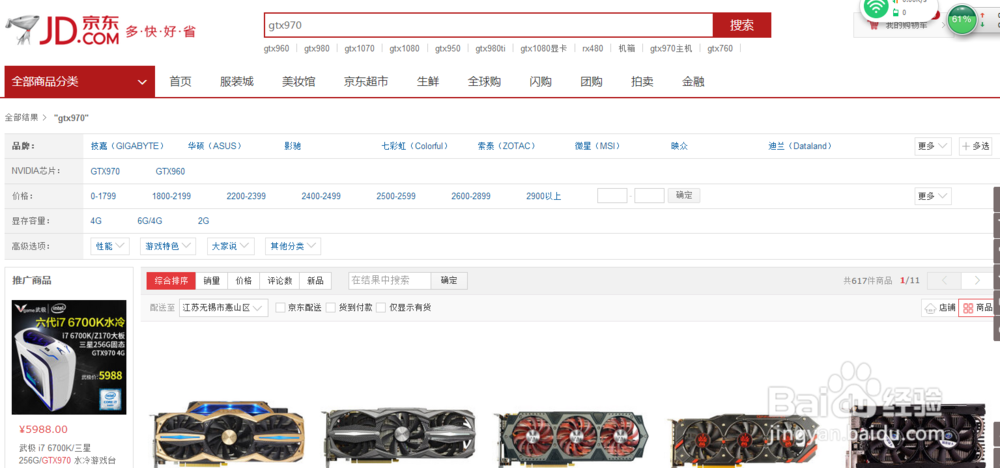1000x468 pixels.
Task: Click the 61% memory ball widget
Action: 961,20
